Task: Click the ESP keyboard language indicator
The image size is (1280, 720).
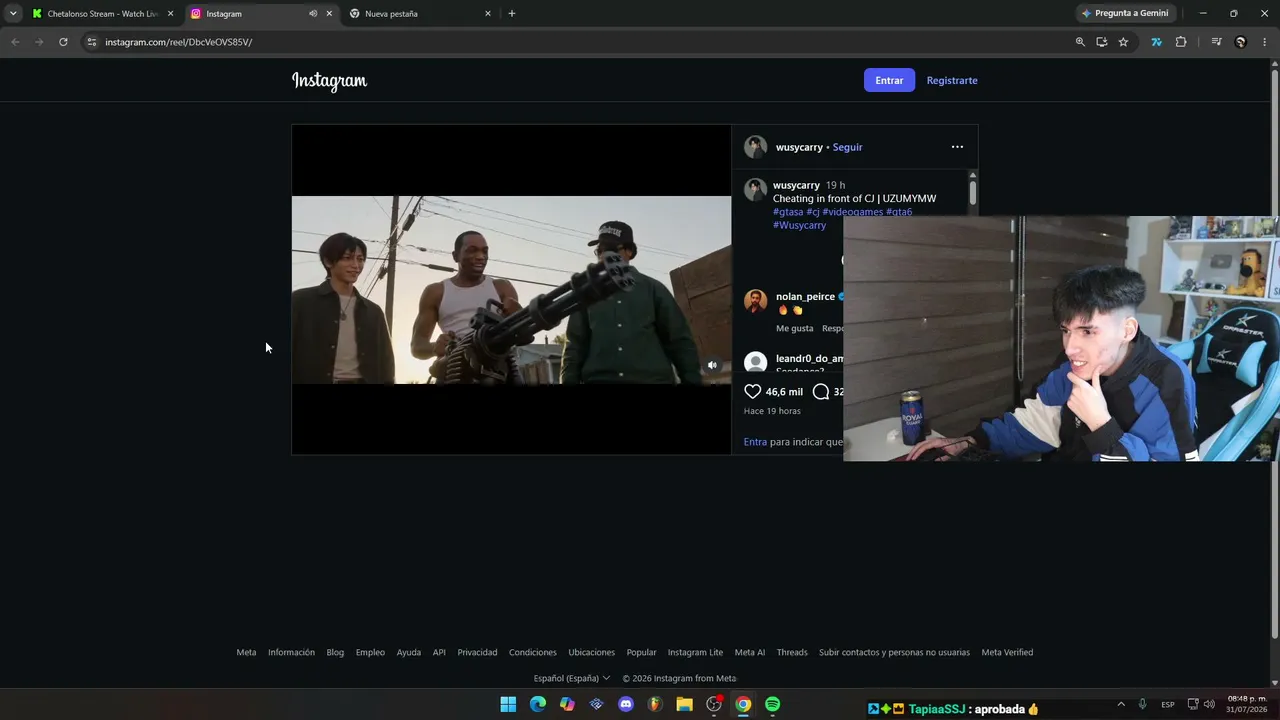Action: pos(1168,704)
